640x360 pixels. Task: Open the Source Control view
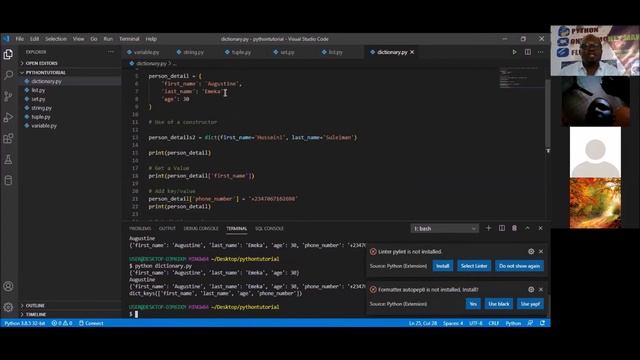tap(8, 96)
